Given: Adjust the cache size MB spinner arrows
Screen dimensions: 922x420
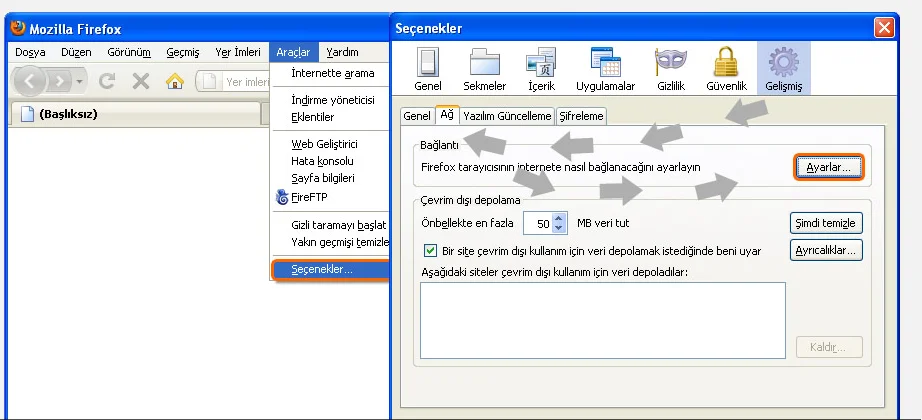Looking at the screenshot, I should click(x=559, y=223).
